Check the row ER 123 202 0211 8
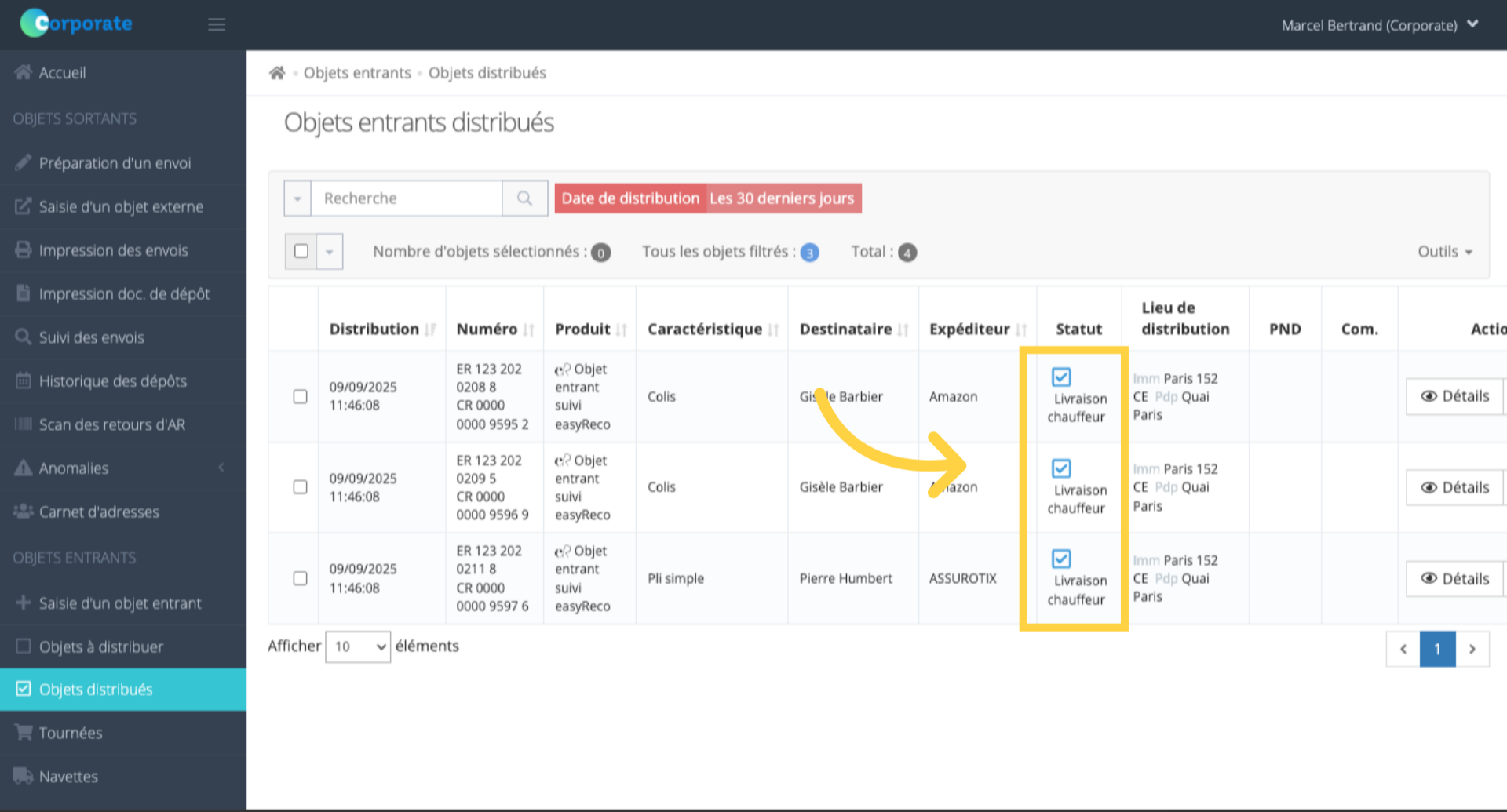The image size is (1507, 812). point(300,578)
